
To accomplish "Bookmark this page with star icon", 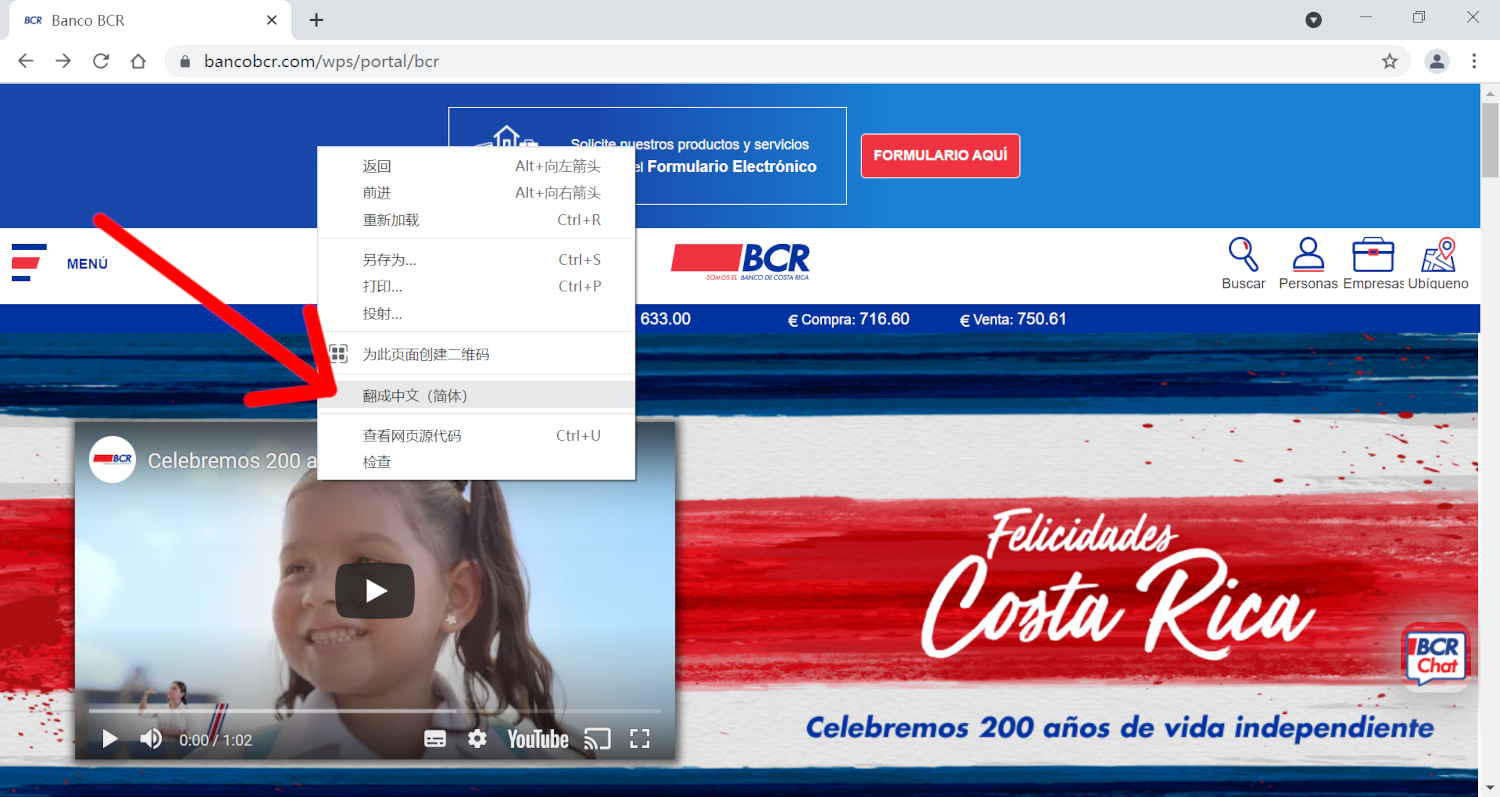I will coord(1389,61).
